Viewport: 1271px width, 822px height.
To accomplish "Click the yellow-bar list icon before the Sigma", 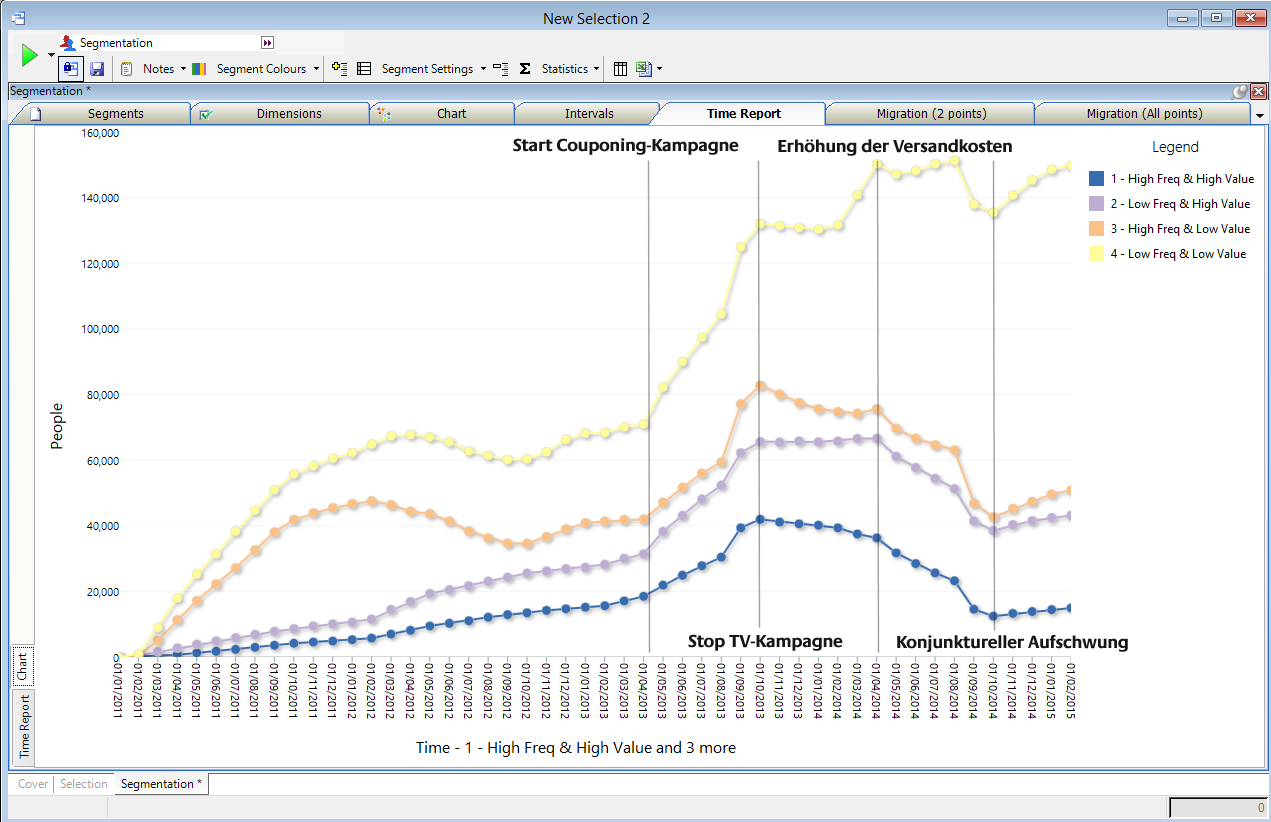I will click(x=500, y=69).
